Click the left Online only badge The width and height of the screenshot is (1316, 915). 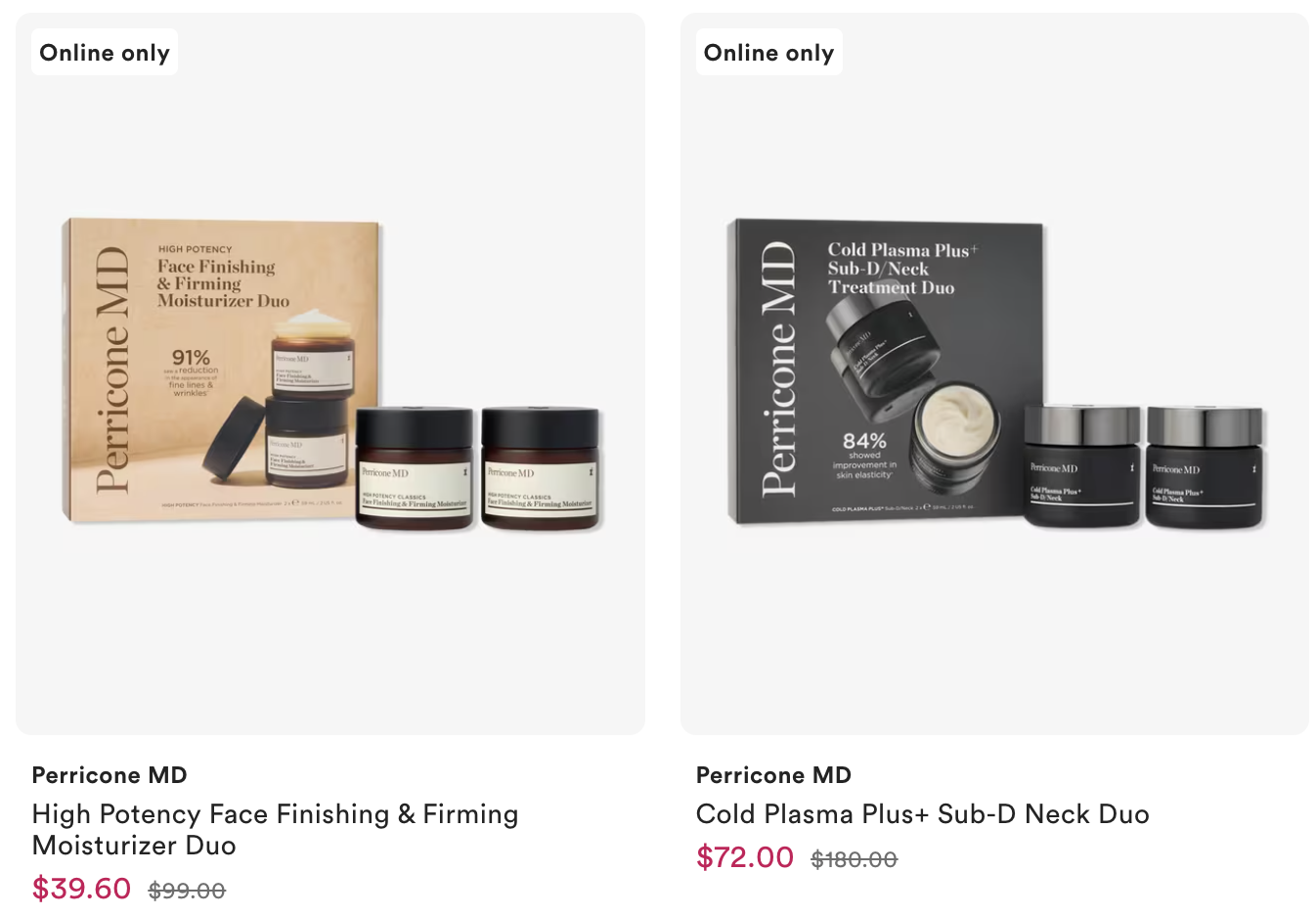(105, 53)
